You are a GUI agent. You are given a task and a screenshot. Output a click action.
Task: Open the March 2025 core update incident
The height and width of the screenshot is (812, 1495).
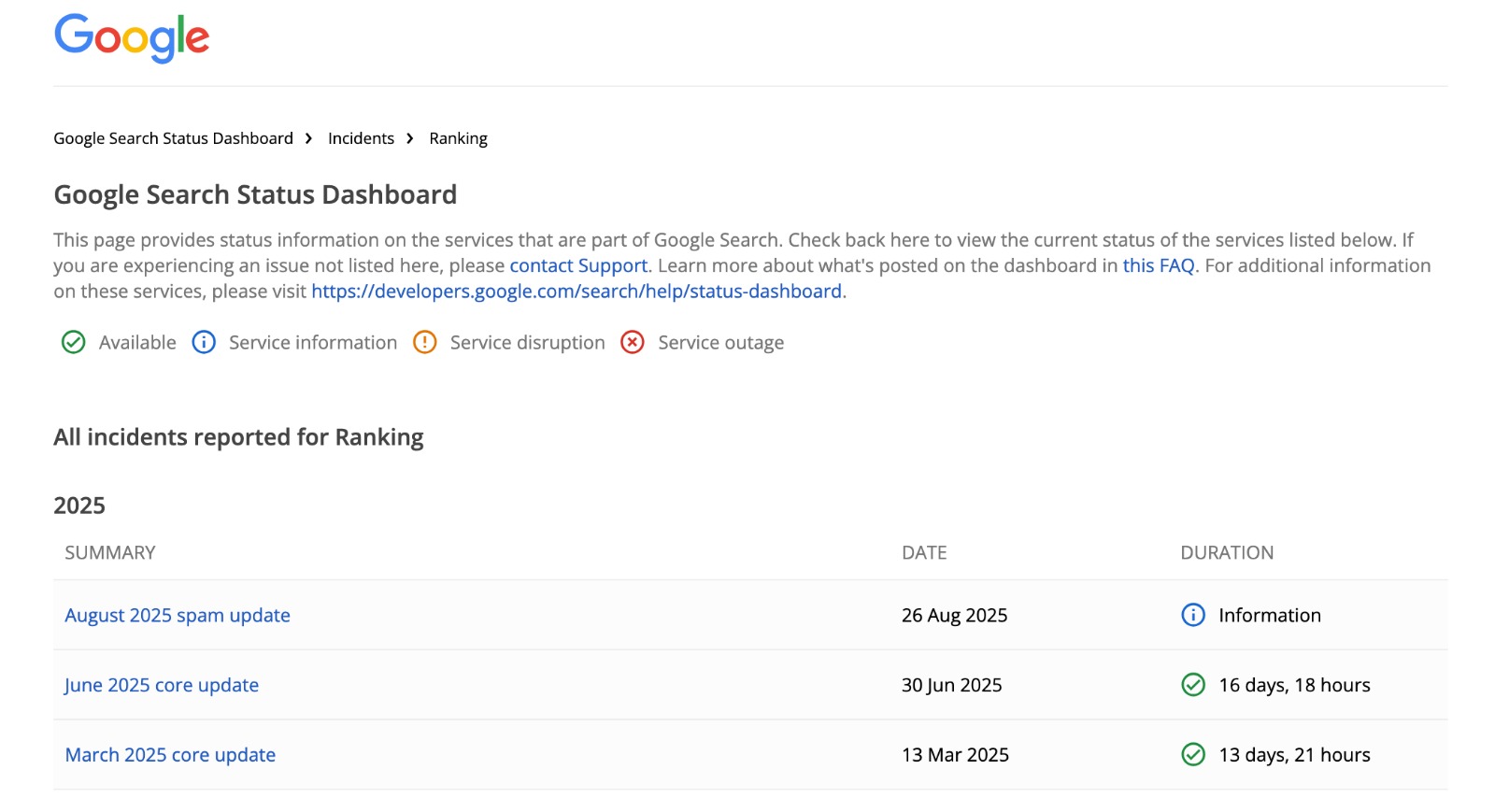(170, 755)
